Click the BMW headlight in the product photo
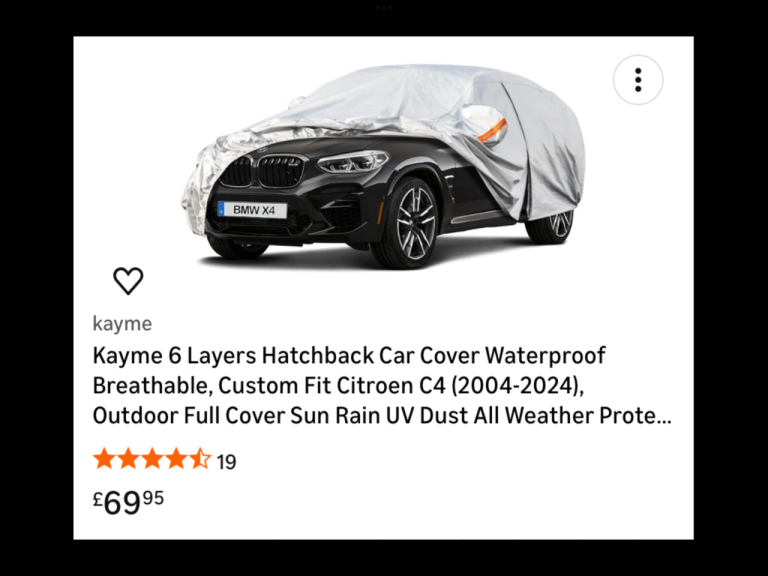 click(353, 161)
